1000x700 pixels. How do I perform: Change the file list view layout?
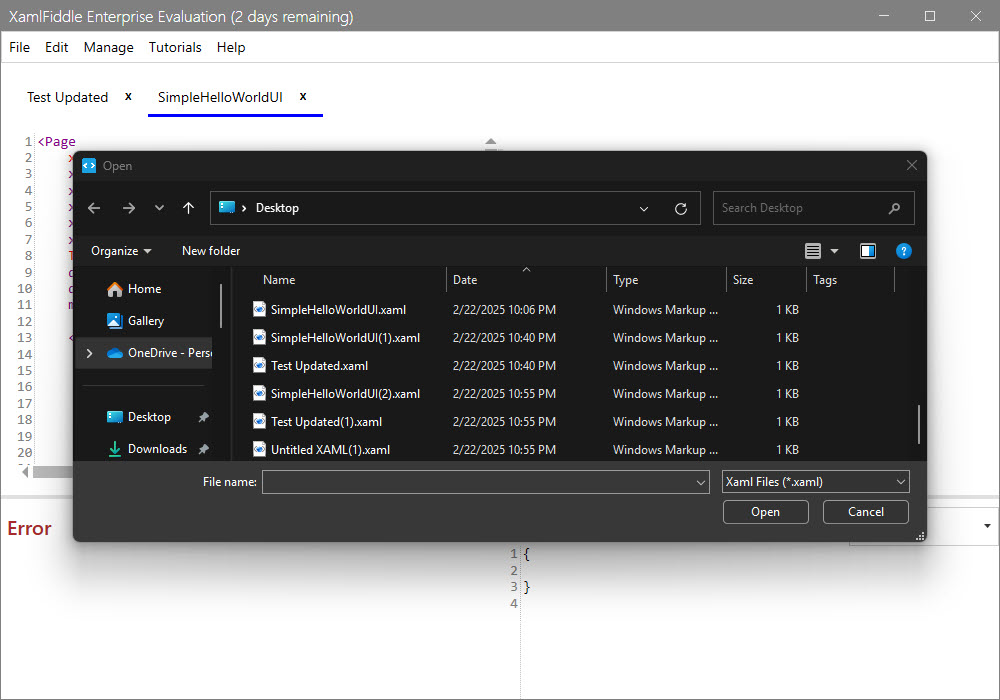812,251
